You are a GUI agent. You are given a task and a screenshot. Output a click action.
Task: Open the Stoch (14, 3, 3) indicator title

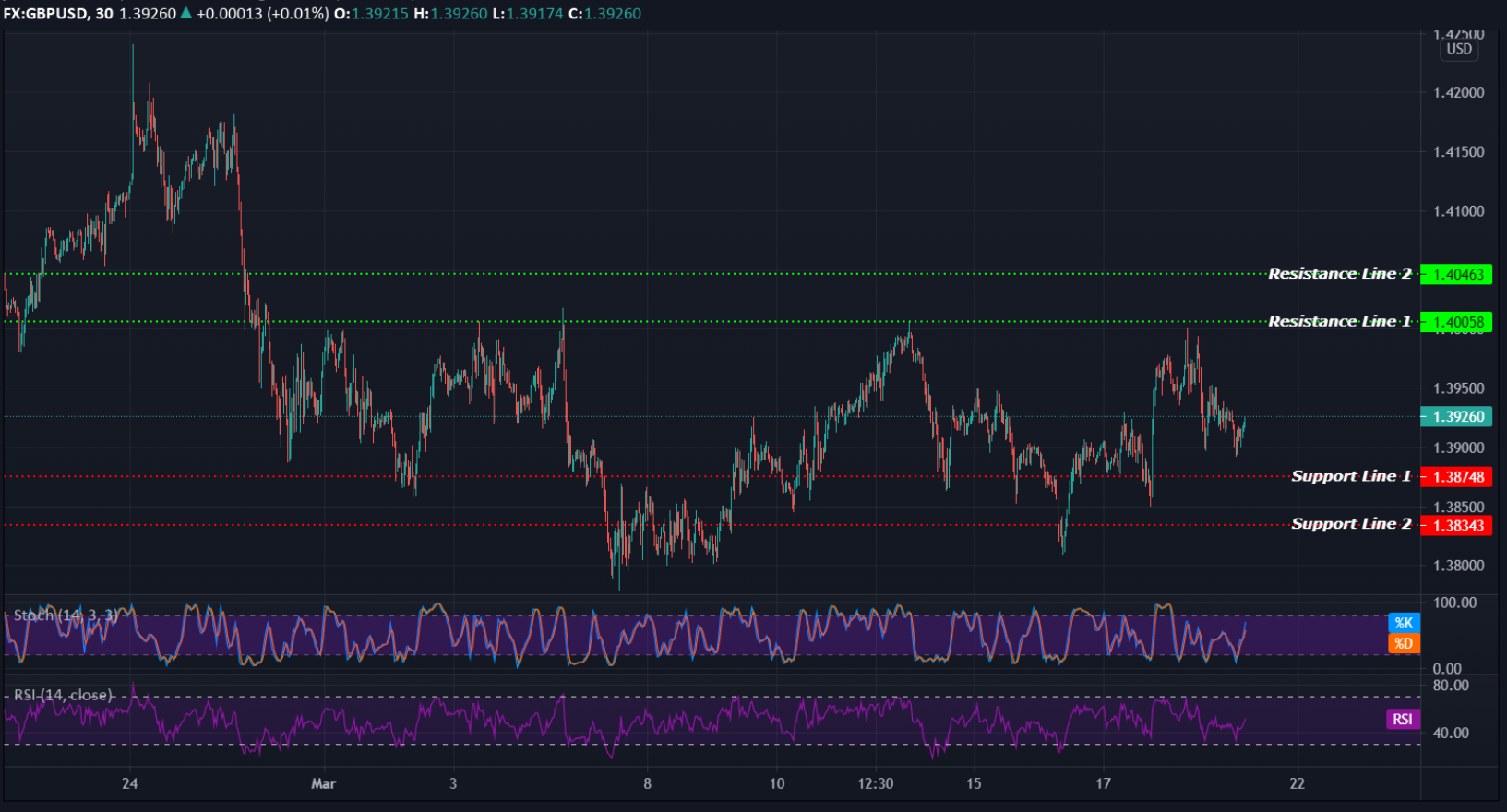tap(65, 615)
